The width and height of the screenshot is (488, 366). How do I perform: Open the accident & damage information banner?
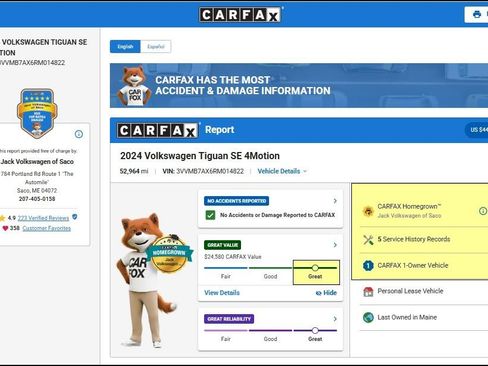[299, 86]
